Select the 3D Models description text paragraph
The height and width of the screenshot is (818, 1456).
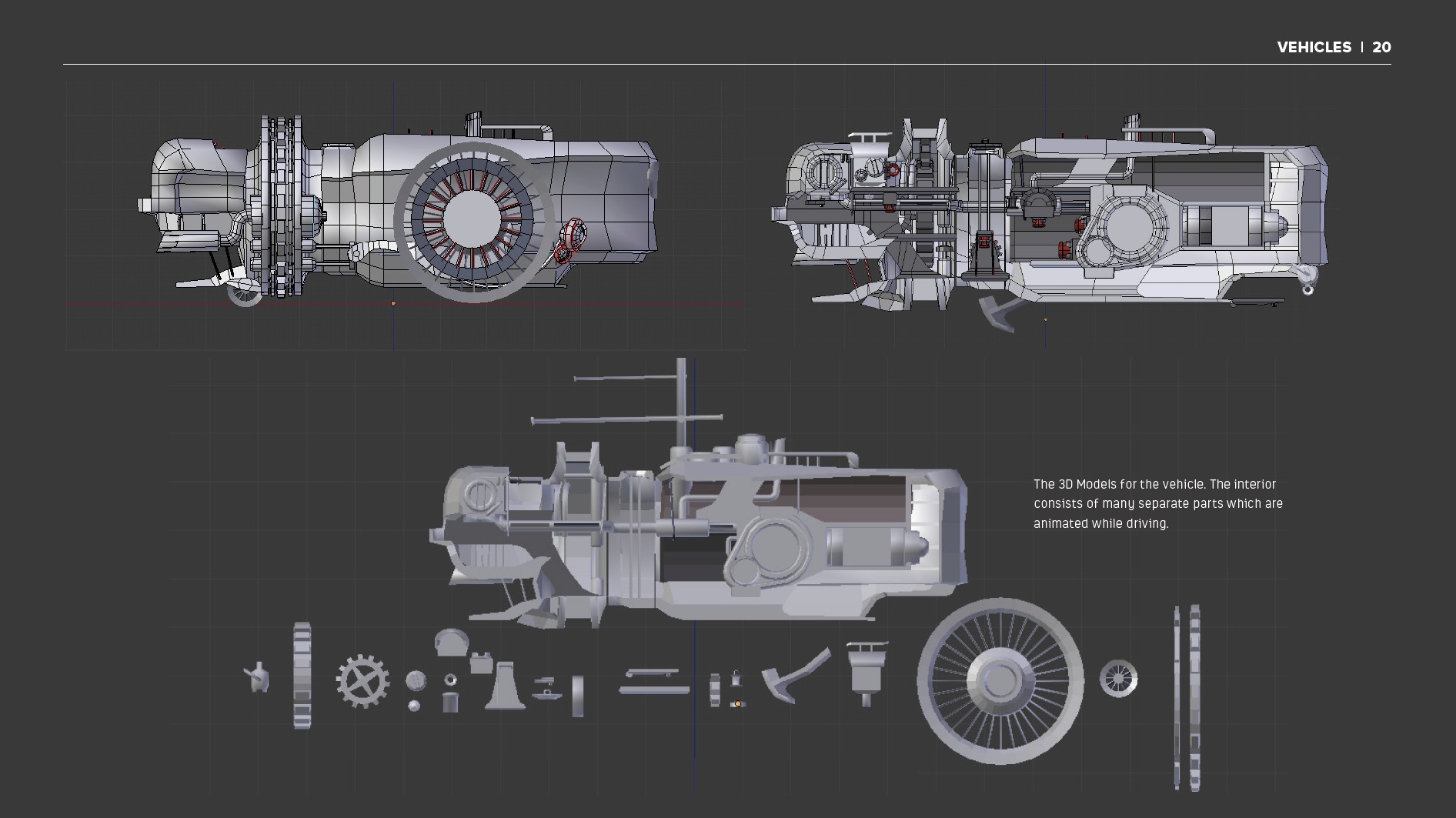[x=1157, y=504]
